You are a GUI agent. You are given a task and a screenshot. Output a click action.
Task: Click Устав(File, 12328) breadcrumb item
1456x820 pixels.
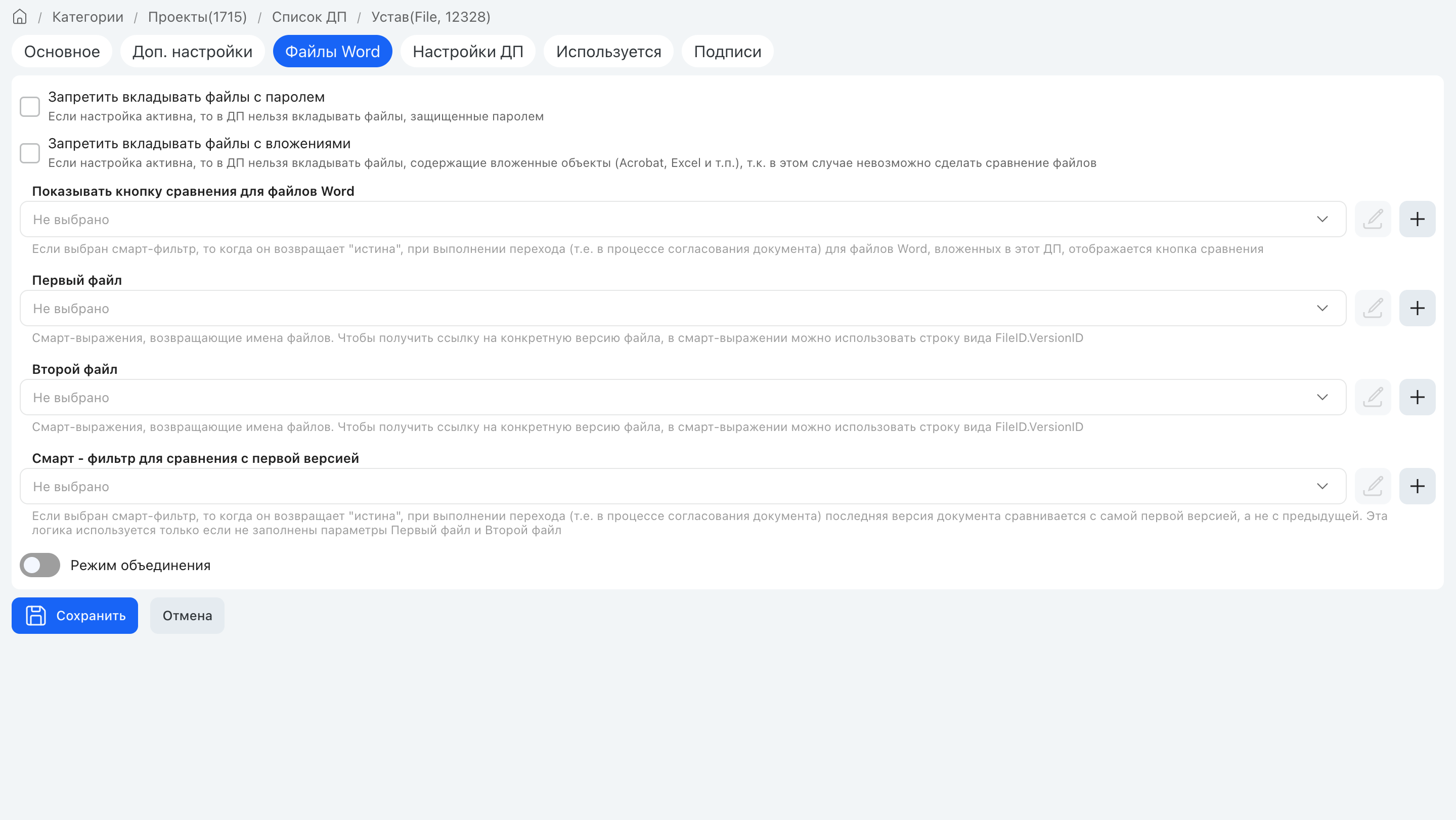(431, 17)
